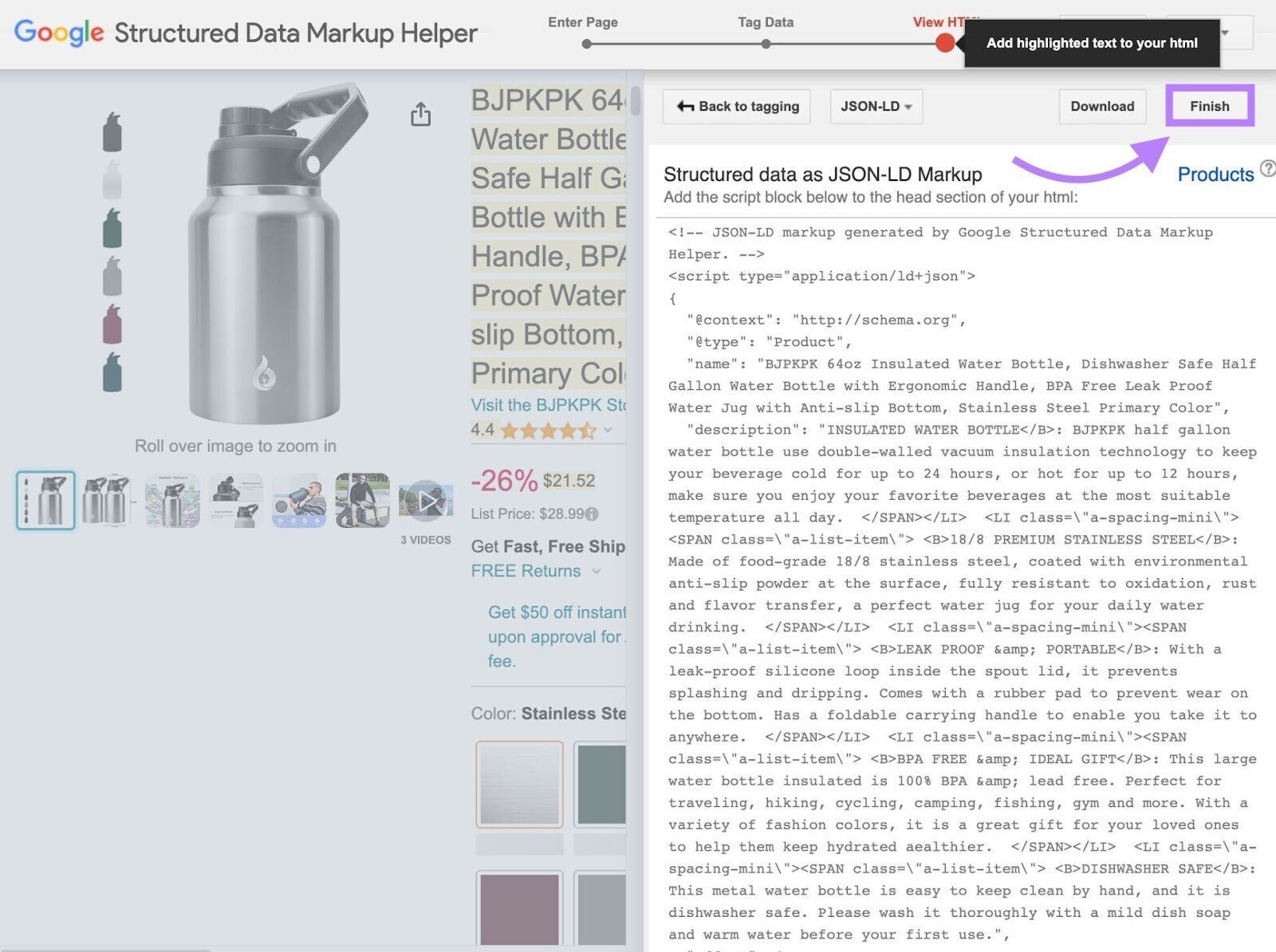The height and width of the screenshot is (952, 1276).
Task: Click the info icon next to List Price
Action: click(591, 515)
